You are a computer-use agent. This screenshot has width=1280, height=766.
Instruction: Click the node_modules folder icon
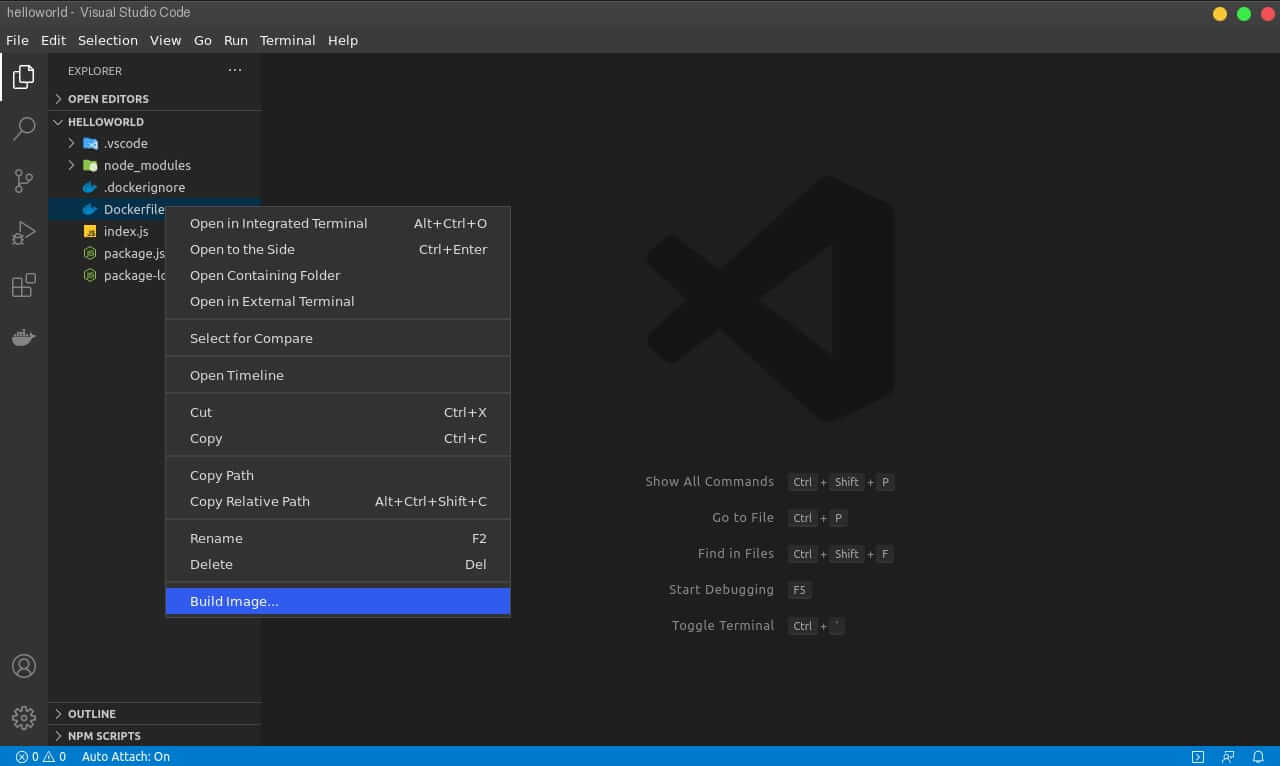90,165
